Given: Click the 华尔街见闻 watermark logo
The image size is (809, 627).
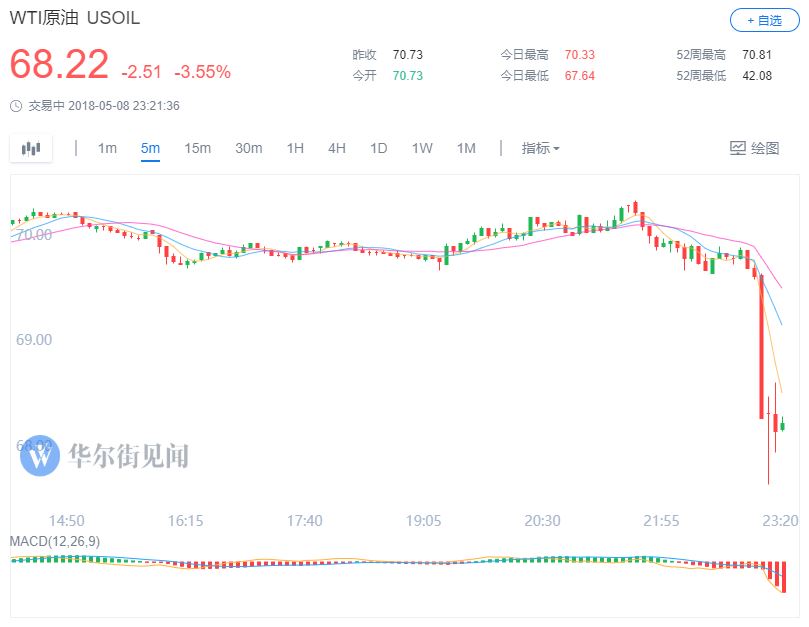Looking at the screenshot, I should [x=42, y=456].
